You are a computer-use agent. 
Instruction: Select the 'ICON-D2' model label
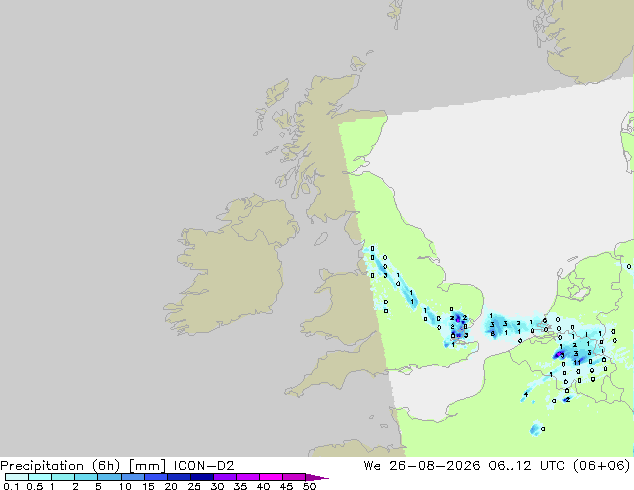click(204, 465)
